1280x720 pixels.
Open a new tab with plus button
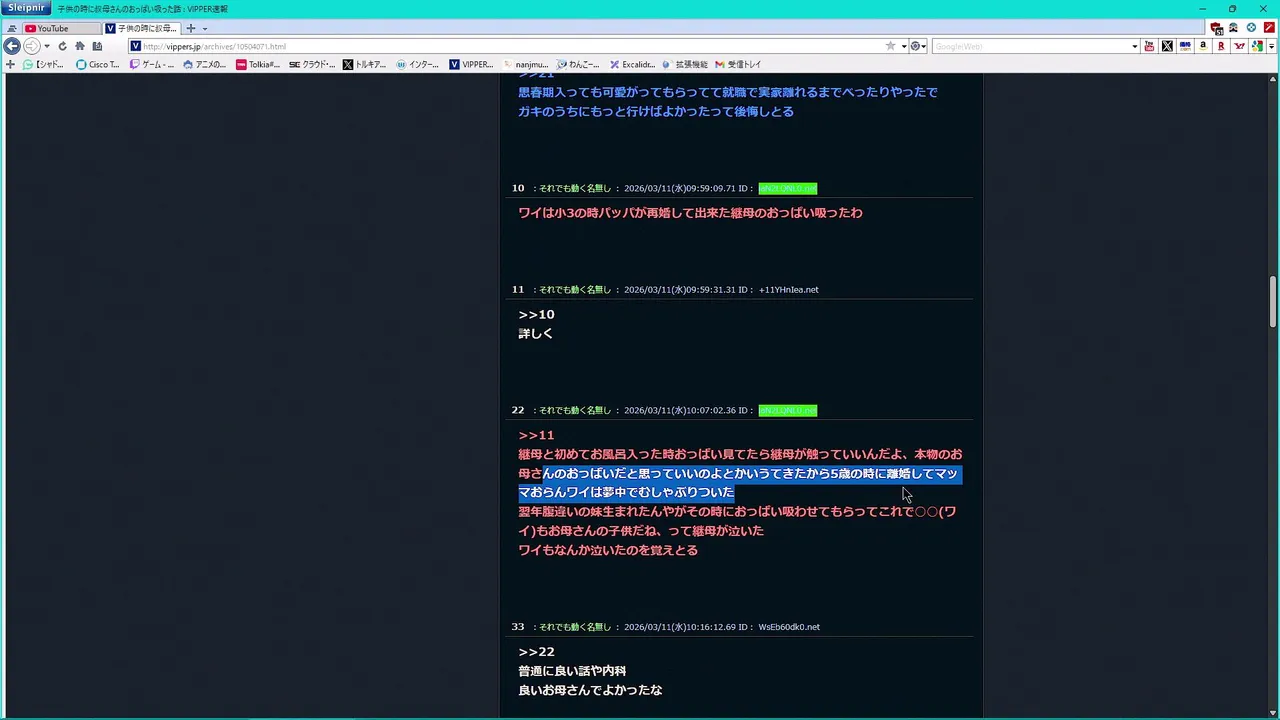[191, 28]
